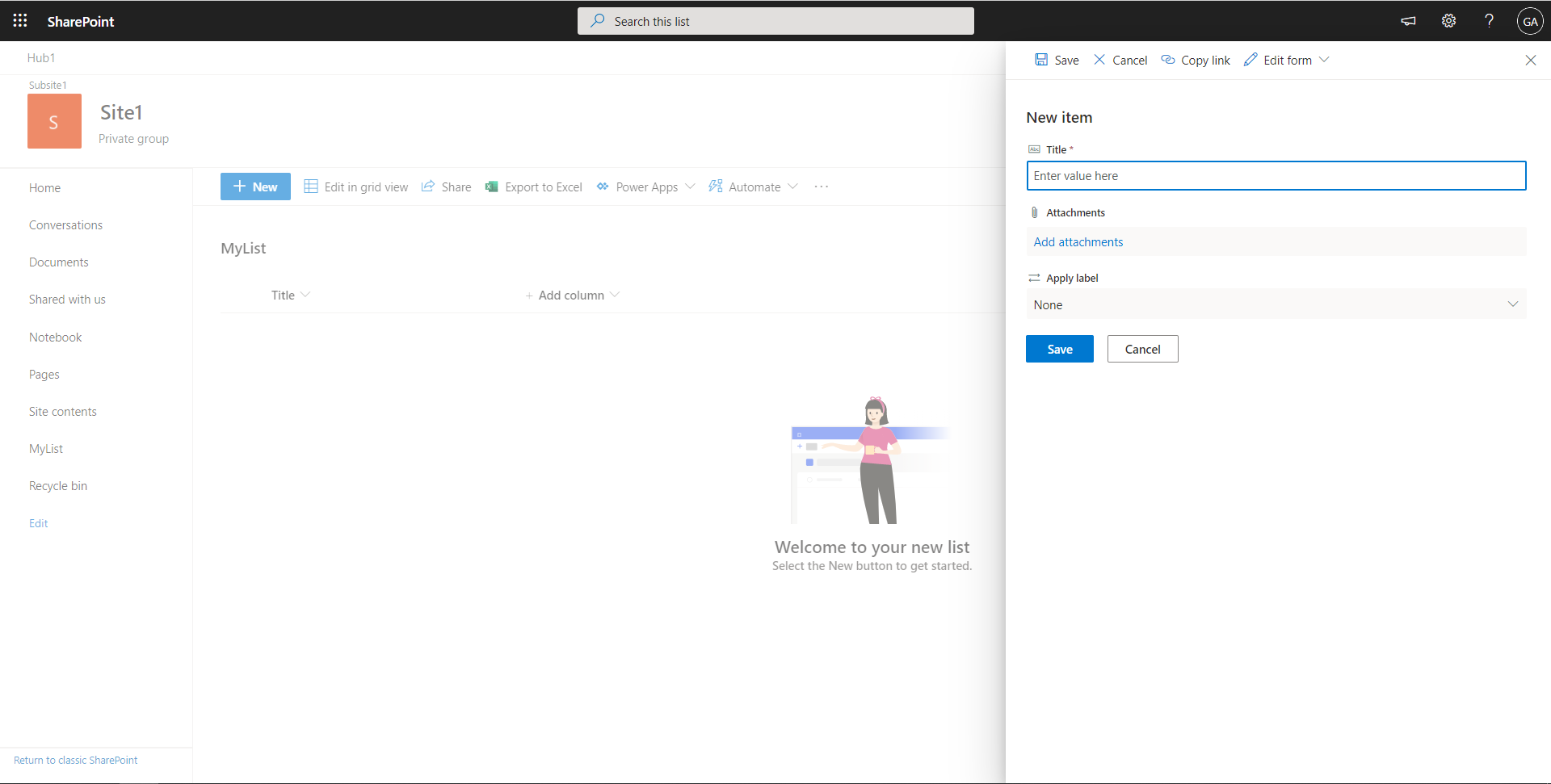Click Edit link in left navigation
The width and height of the screenshot is (1551, 784).
[39, 523]
